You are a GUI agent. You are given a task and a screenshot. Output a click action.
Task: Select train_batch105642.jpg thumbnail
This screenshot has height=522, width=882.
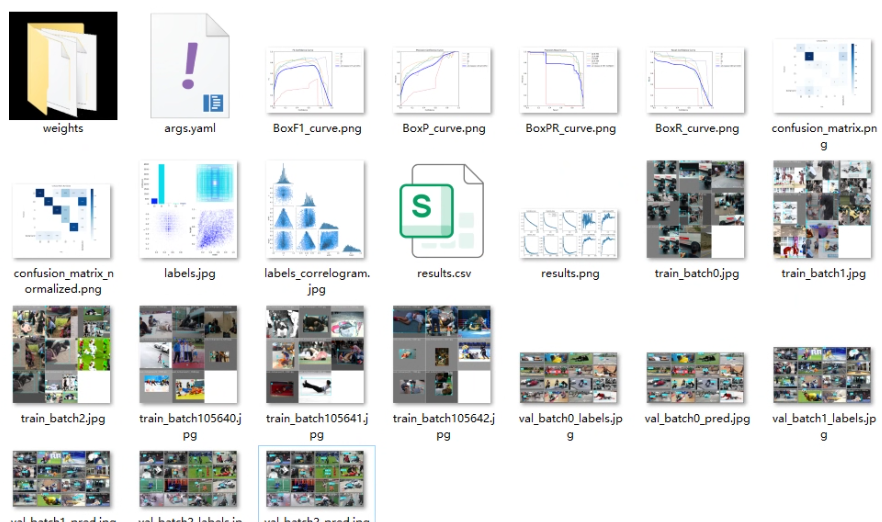tap(442, 354)
